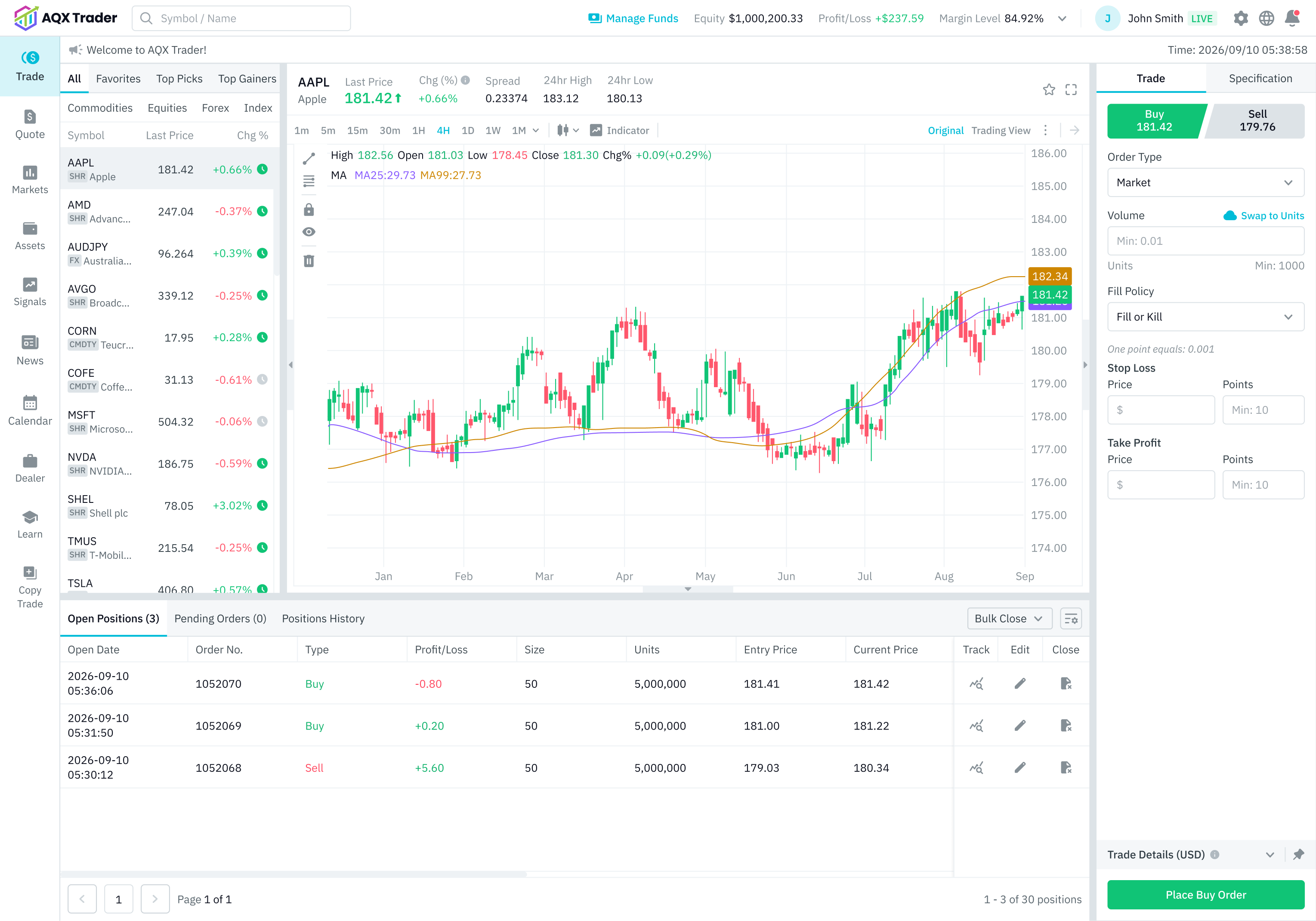This screenshot has width=1316, height=921.
Task: Go to Assets in sidebar
Action: [30, 236]
